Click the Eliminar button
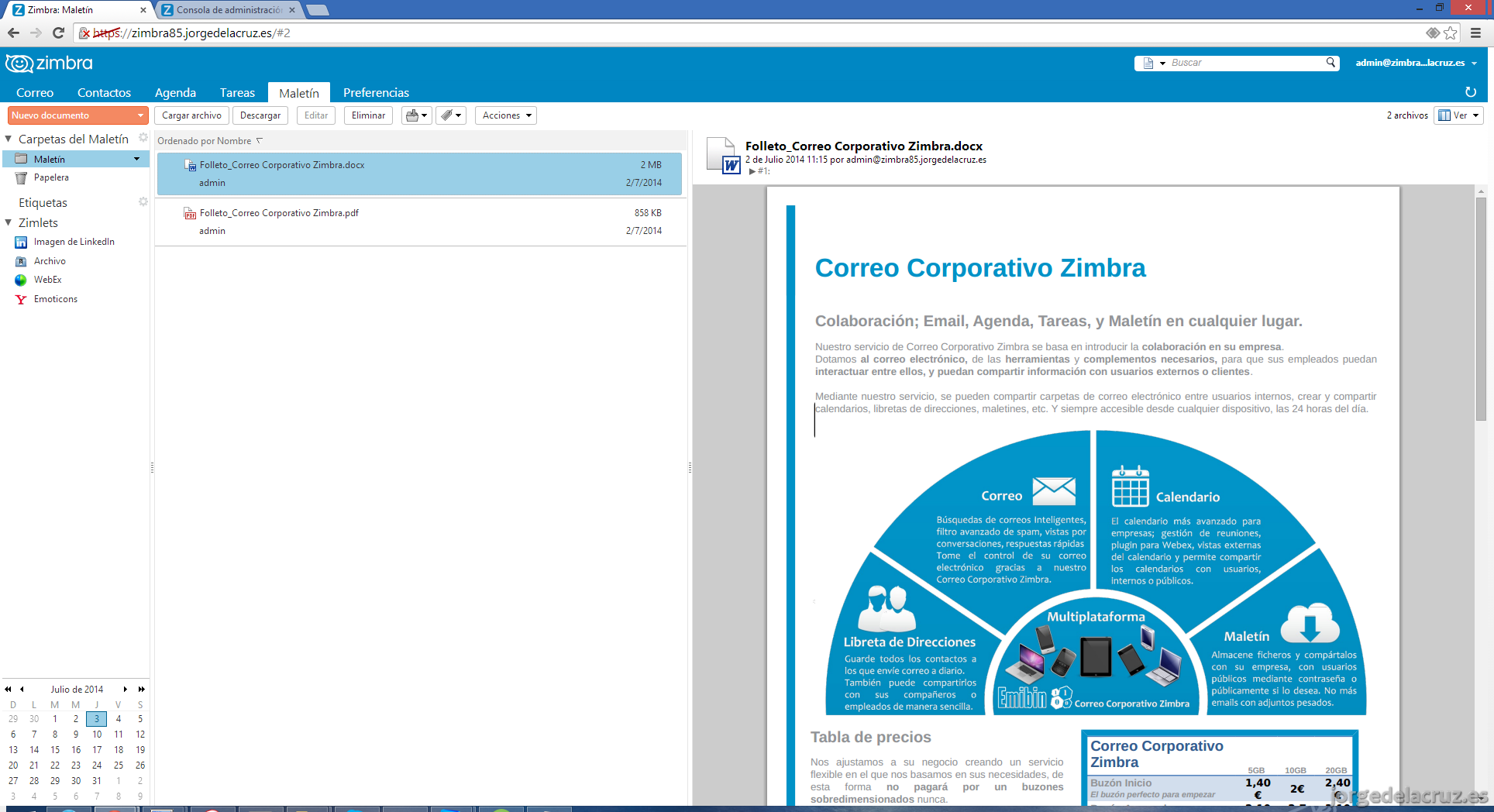The height and width of the screenshot is (812, 1494). coord(368,115)
